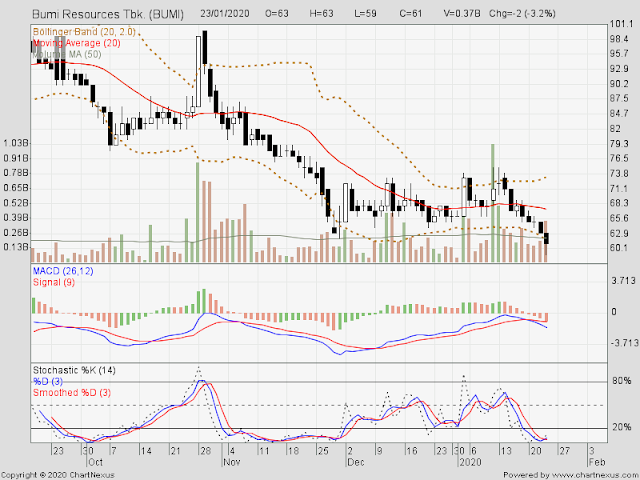Click the Smoothed %D (3) label
This screenshot has height=480, width=640.
[71, 392]
